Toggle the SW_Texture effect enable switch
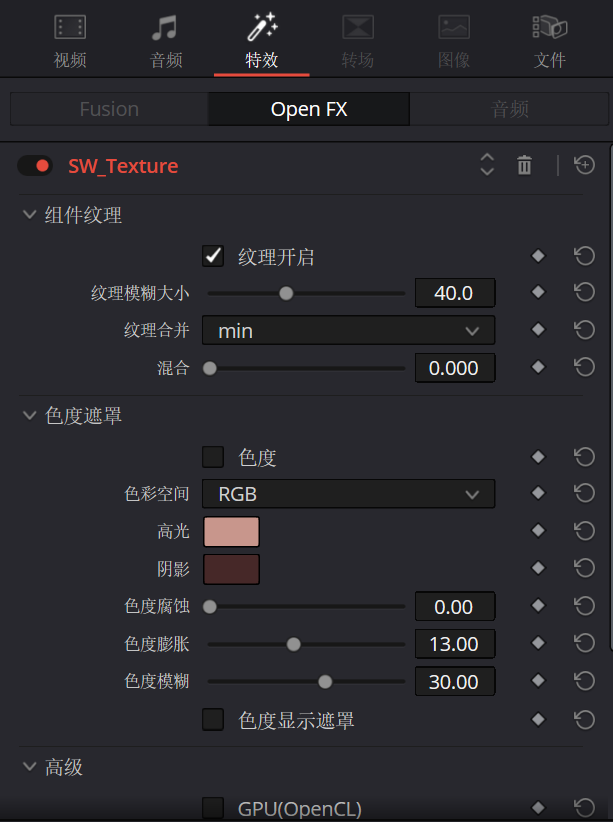Image resolution: width=613 pixels, height=822 pixels. tap(35, 166)
